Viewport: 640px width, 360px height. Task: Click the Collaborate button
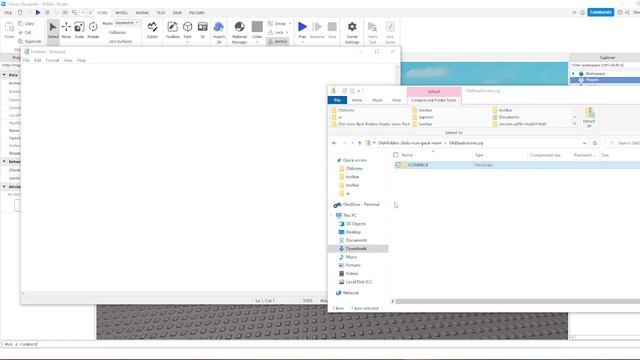coord(600,12)
